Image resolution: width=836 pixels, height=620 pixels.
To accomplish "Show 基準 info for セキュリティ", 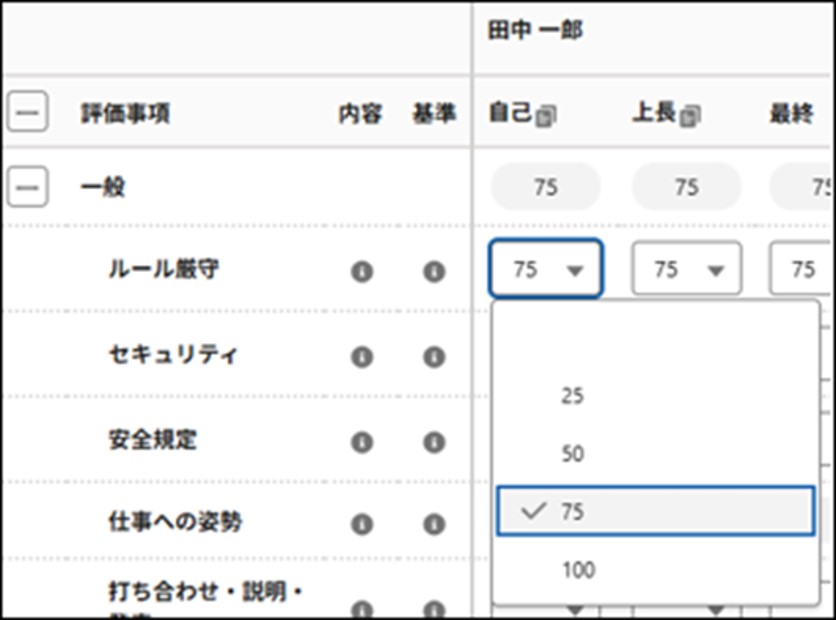I will [434, 357].
